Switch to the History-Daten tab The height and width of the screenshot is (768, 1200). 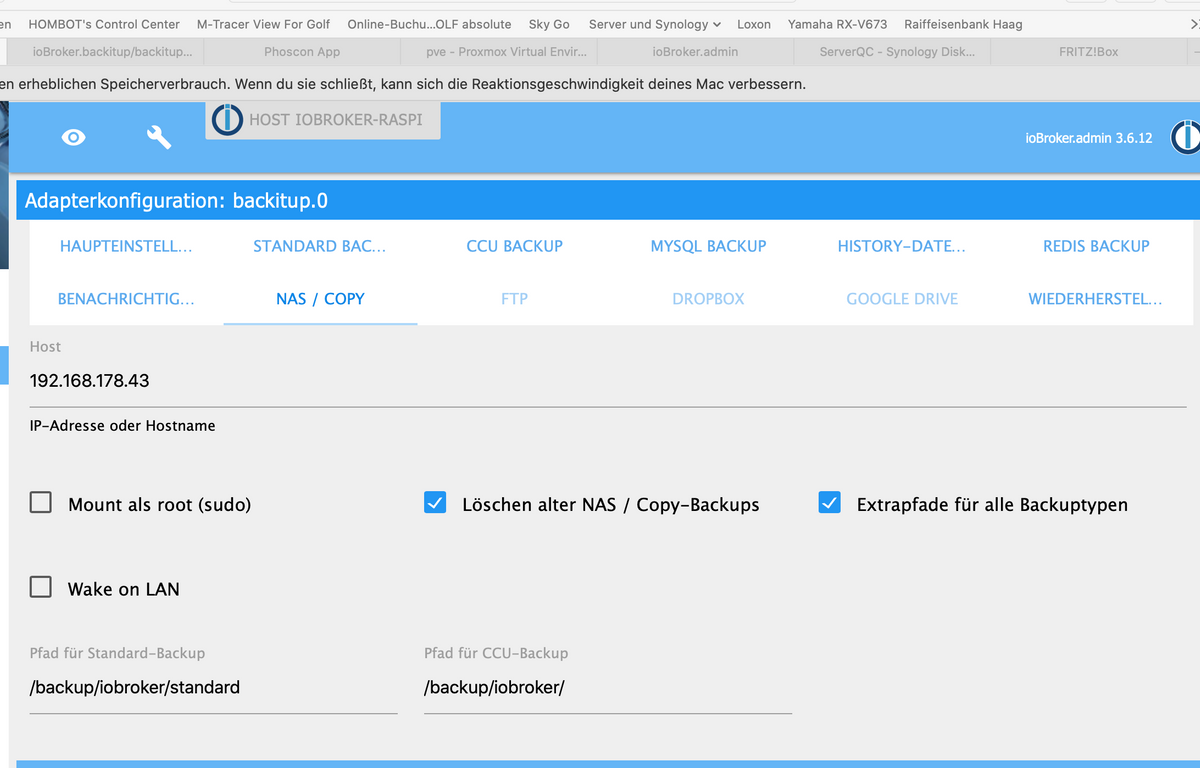[x=902, y=246]
